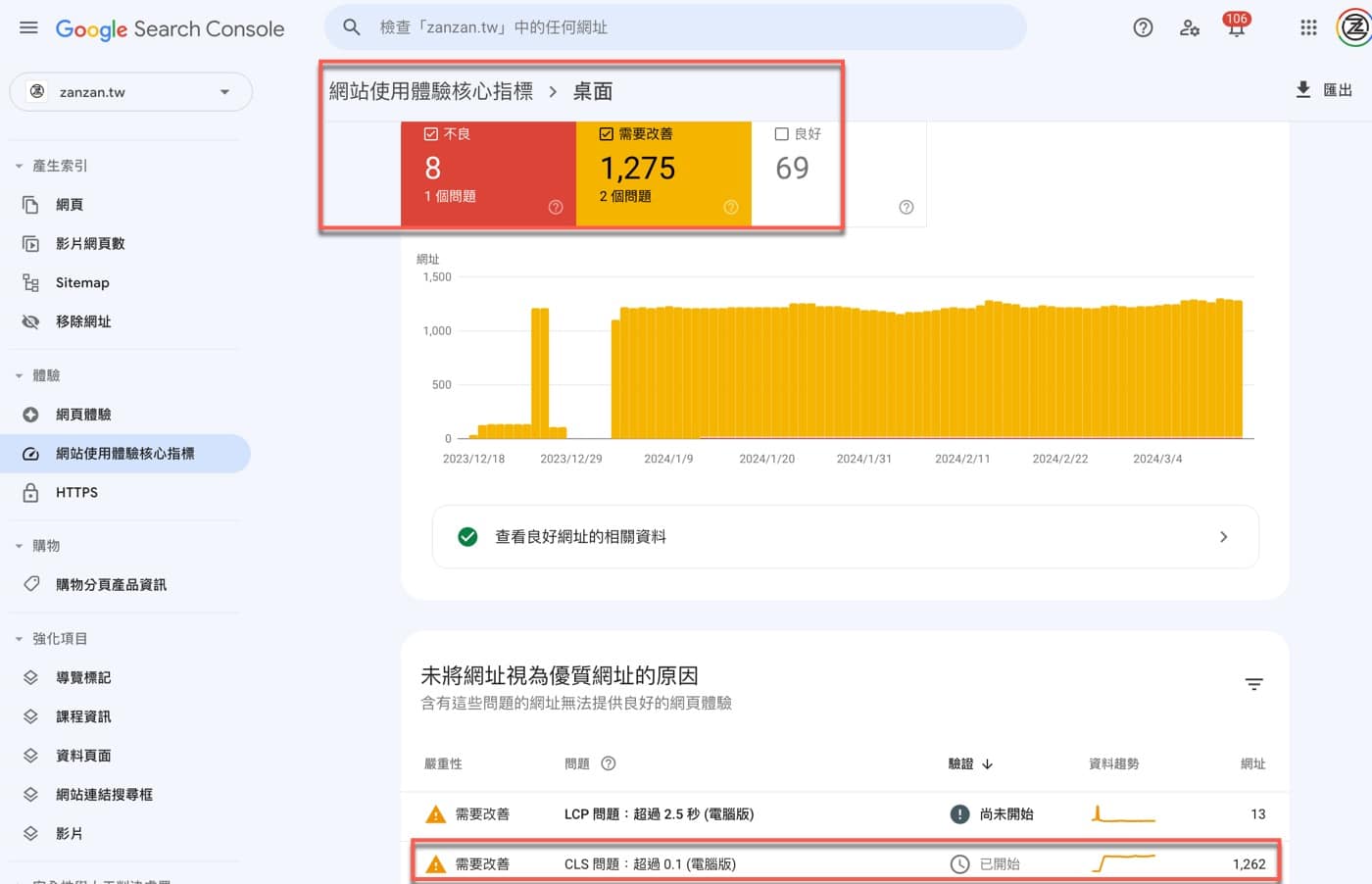The height and width of the screenshot is (884, 1372).
Task: Click the 1,262 URL count
Action: coord(1249,864)
